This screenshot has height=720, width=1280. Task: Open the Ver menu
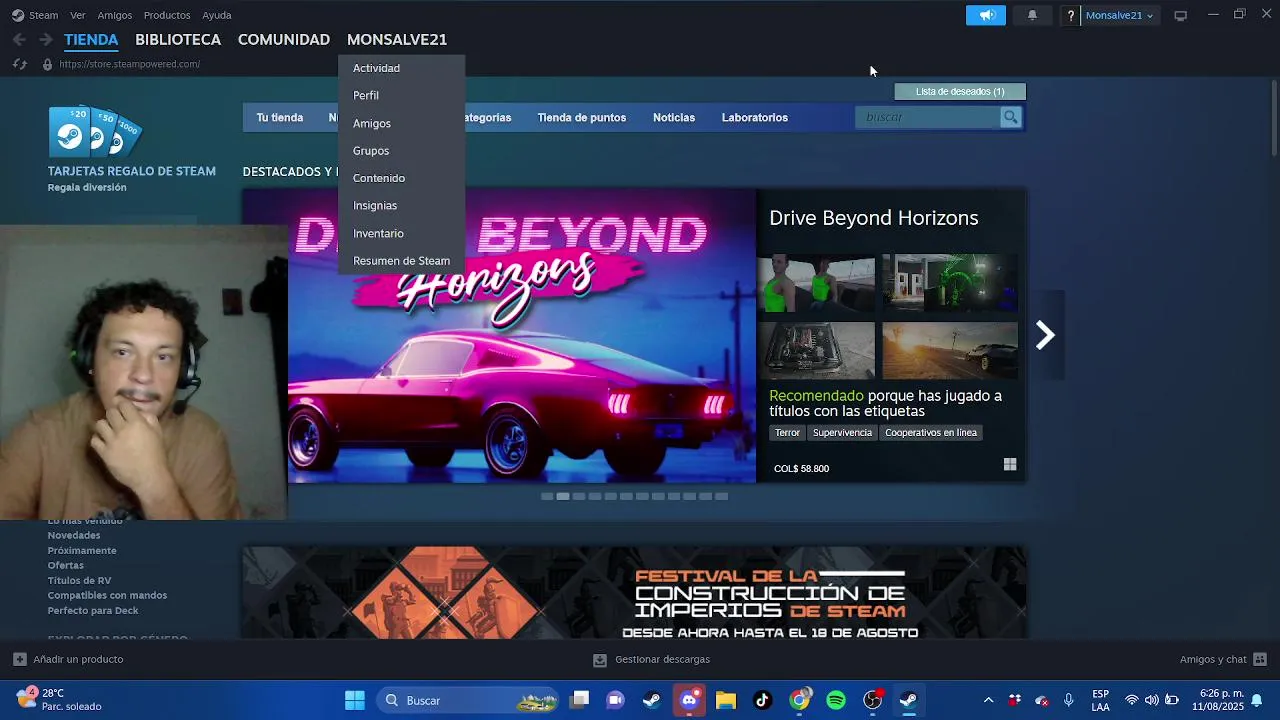(x=78, y=15)
